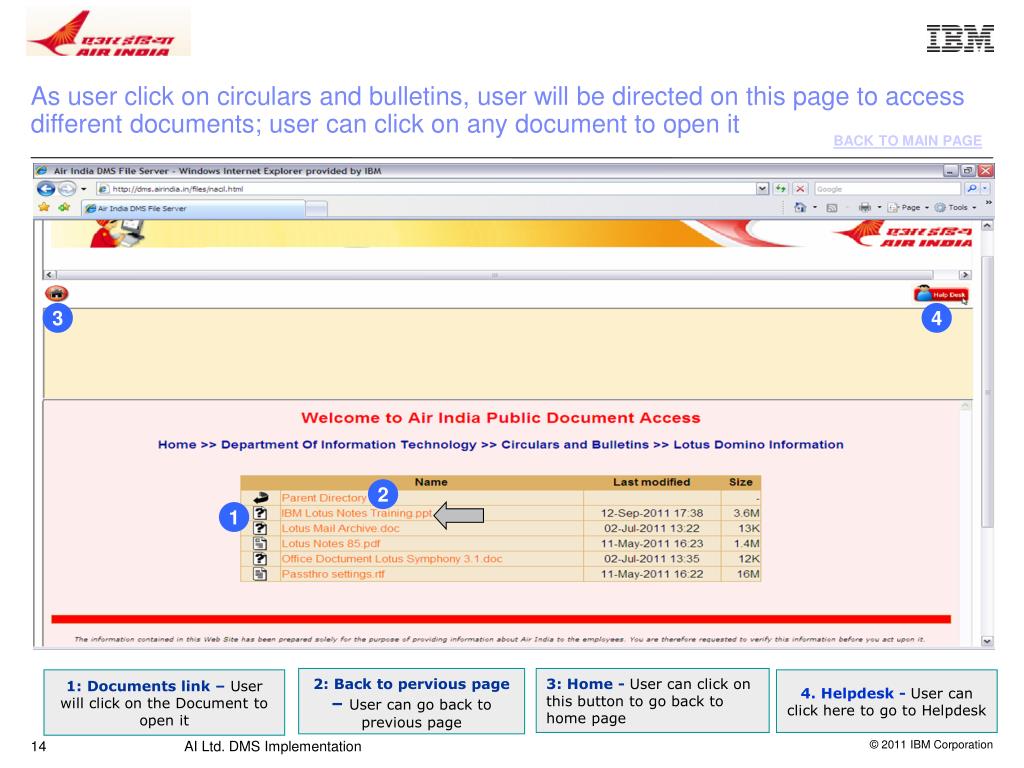1024x768 pixels.
Task: Sort by the Last modified column header
Action: click(651, 482)
